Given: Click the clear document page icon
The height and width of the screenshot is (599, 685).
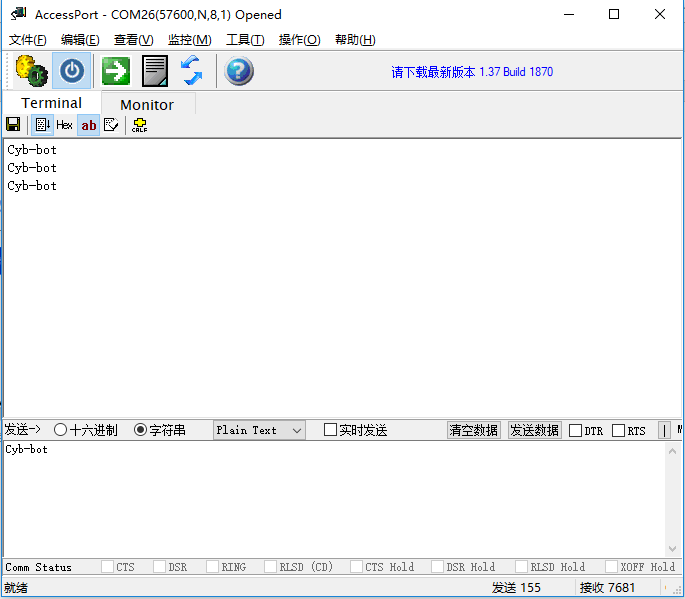Looking at the screenshot, I should [155, 70].
